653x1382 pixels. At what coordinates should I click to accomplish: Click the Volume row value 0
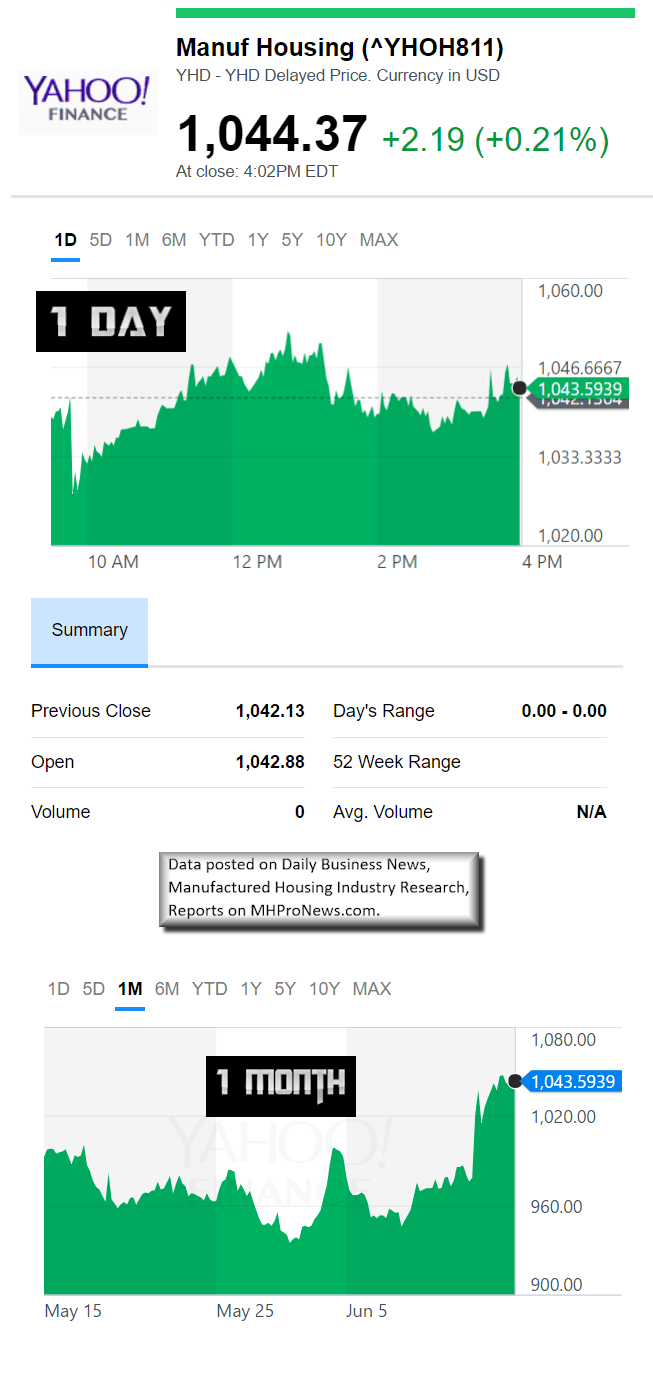tap(299, 812)
